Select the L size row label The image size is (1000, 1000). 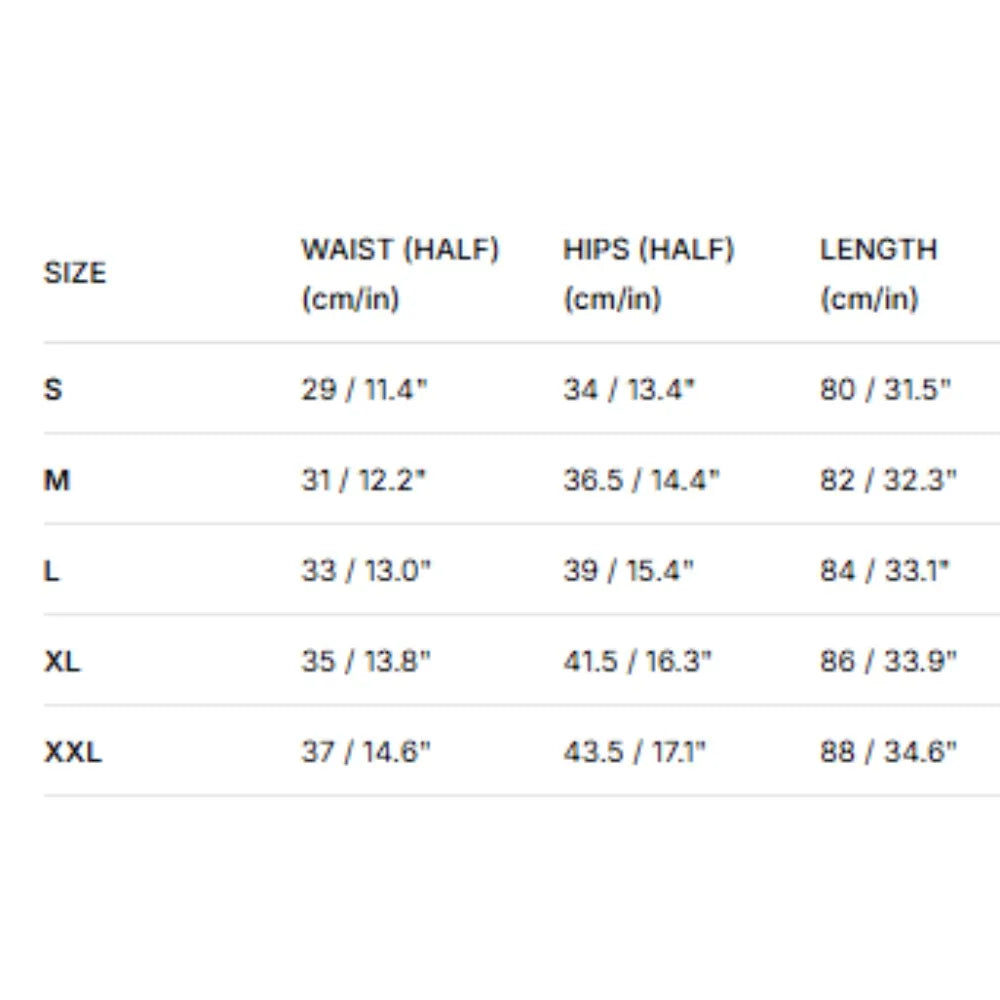(x=52, y=571)
